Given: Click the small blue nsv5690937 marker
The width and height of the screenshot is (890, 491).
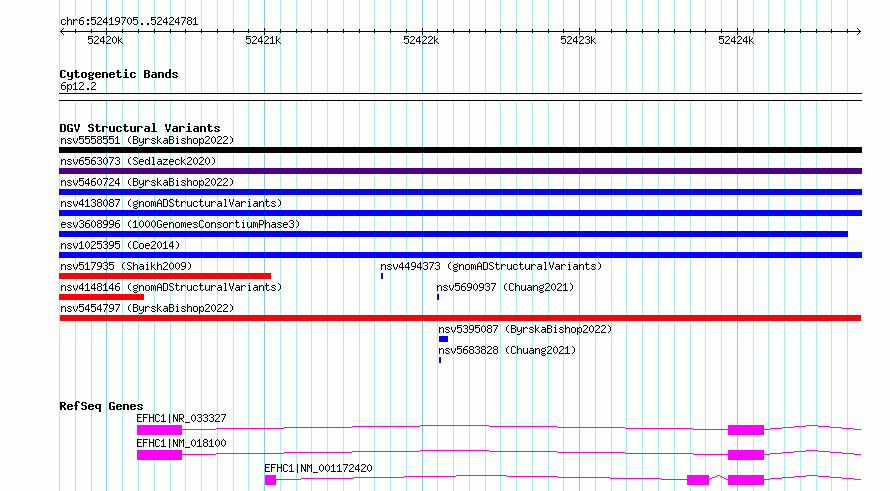Looking at the screenshot, I should click(438, 297).
